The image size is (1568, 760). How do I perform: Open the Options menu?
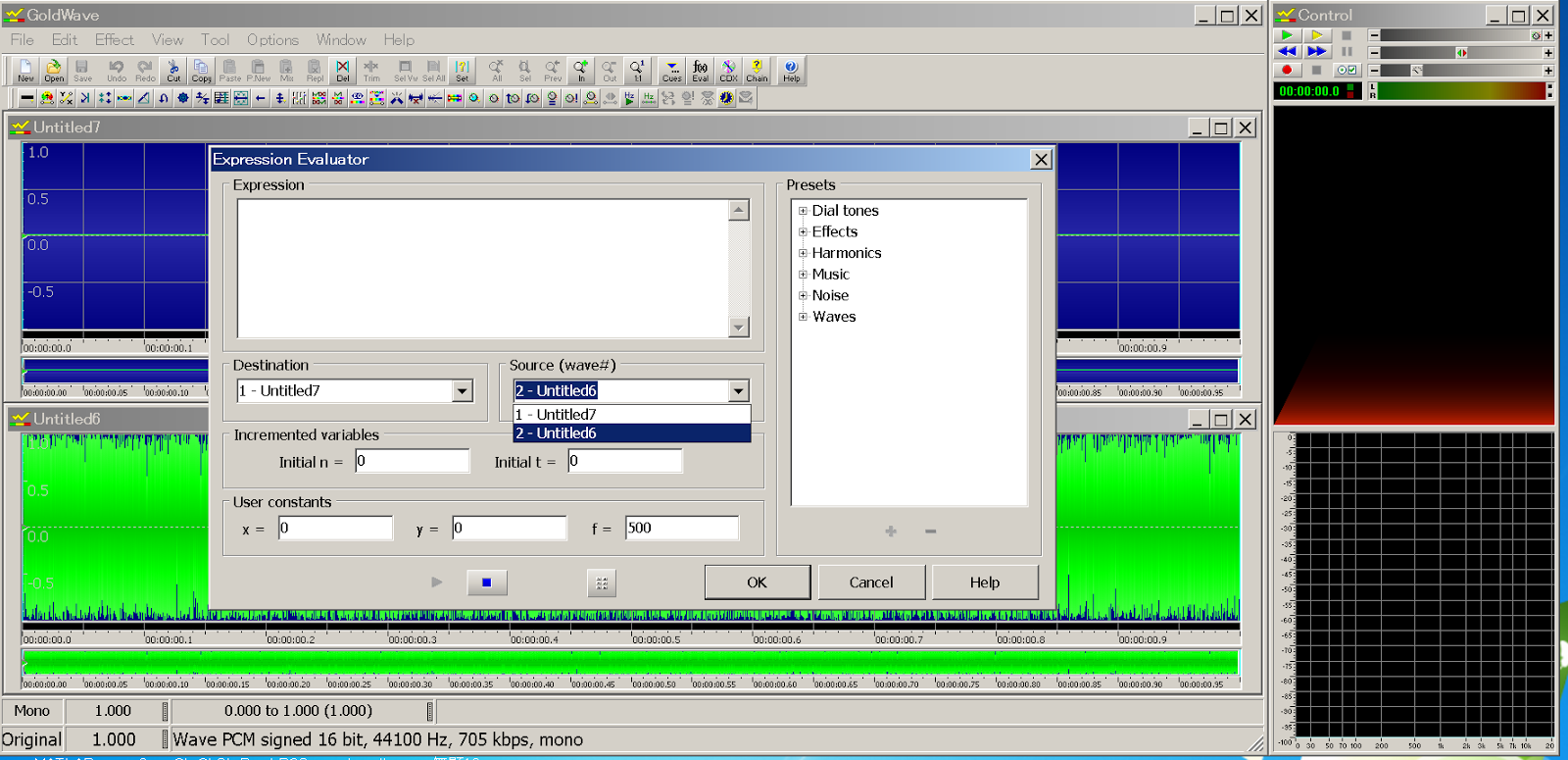tap(272, 40)
